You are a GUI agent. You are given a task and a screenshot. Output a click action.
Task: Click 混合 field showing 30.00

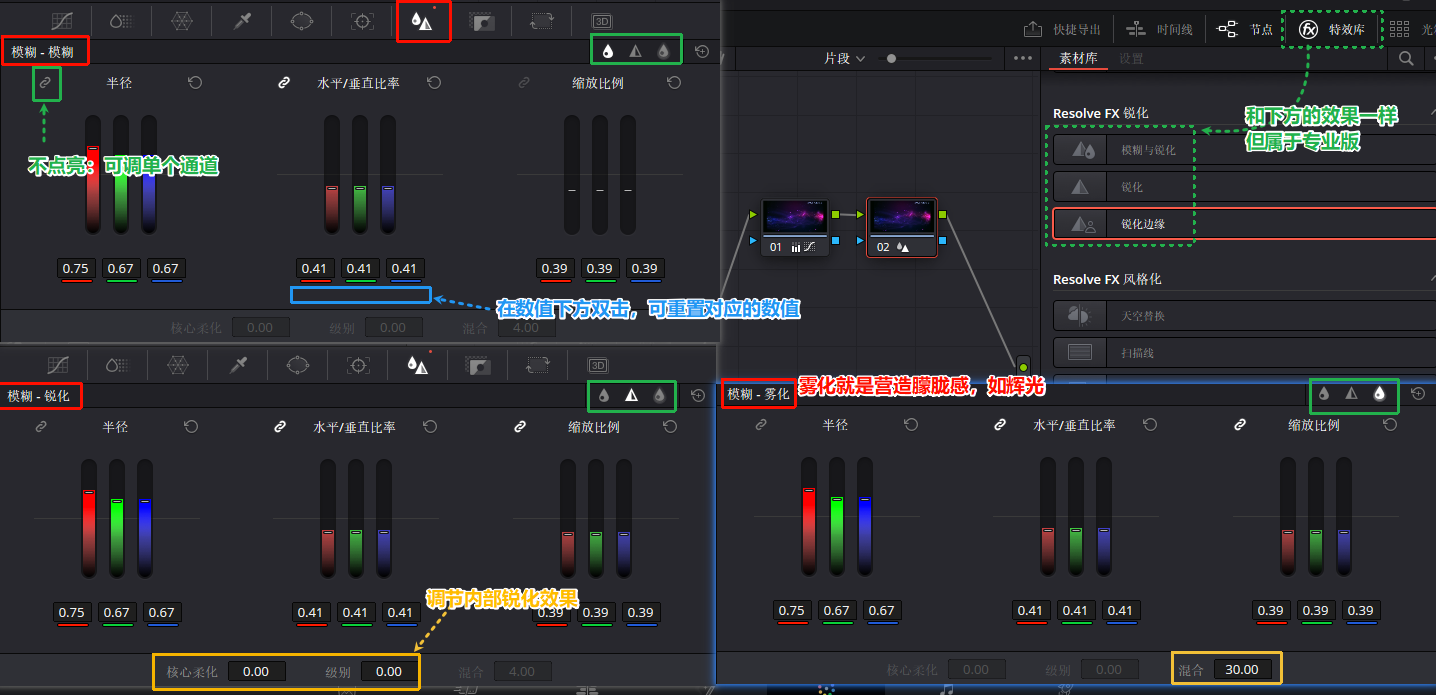tap(1241, 669)
